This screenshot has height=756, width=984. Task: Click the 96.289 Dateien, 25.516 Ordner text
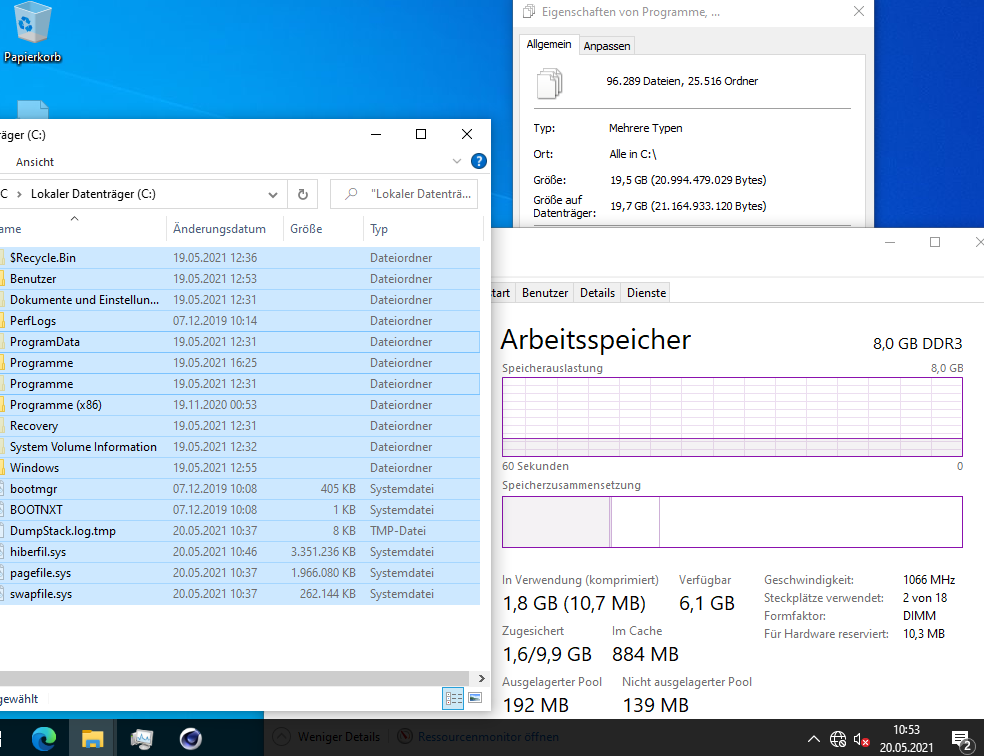point(682,81)
